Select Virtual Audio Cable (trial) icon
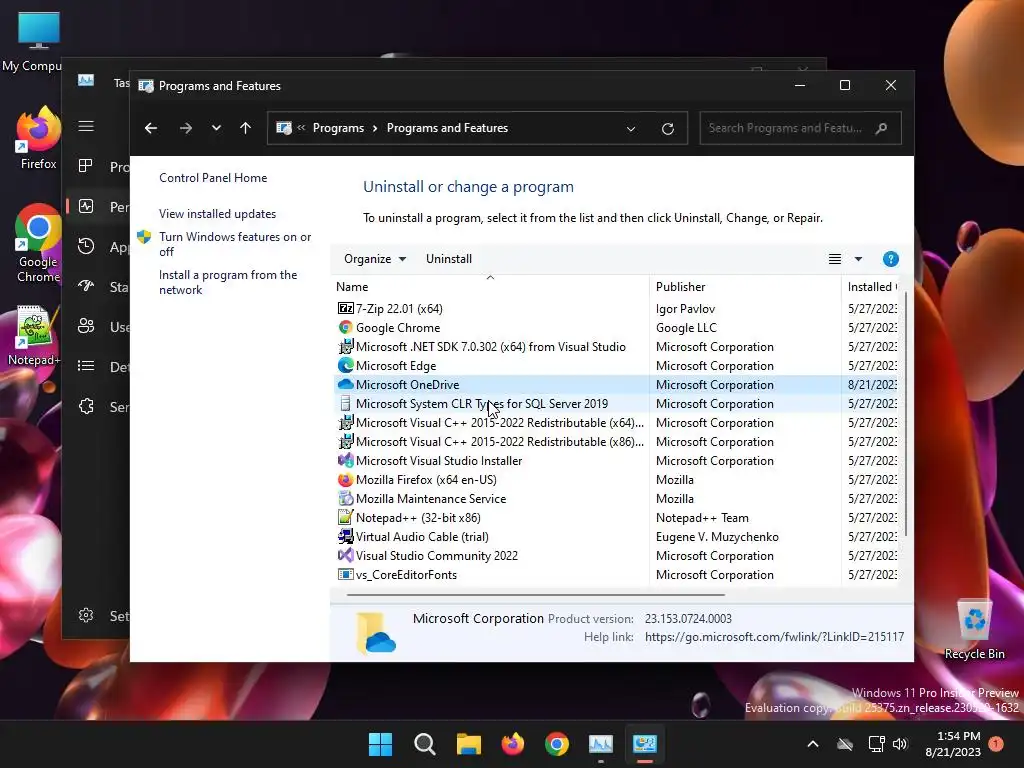The image size is (1024, 768). coord(345,536)
